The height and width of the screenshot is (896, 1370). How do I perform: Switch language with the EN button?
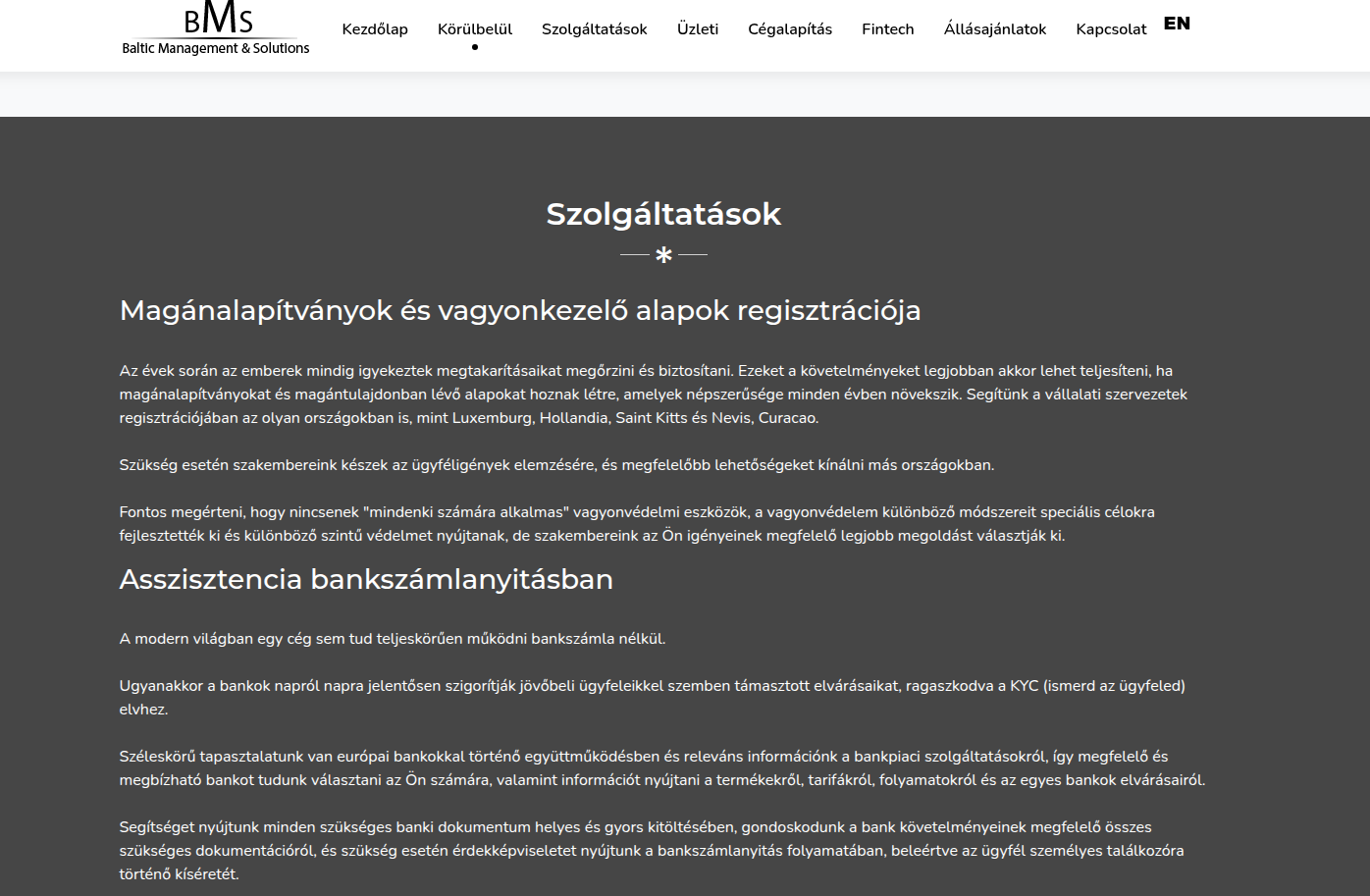(1177, 24)
